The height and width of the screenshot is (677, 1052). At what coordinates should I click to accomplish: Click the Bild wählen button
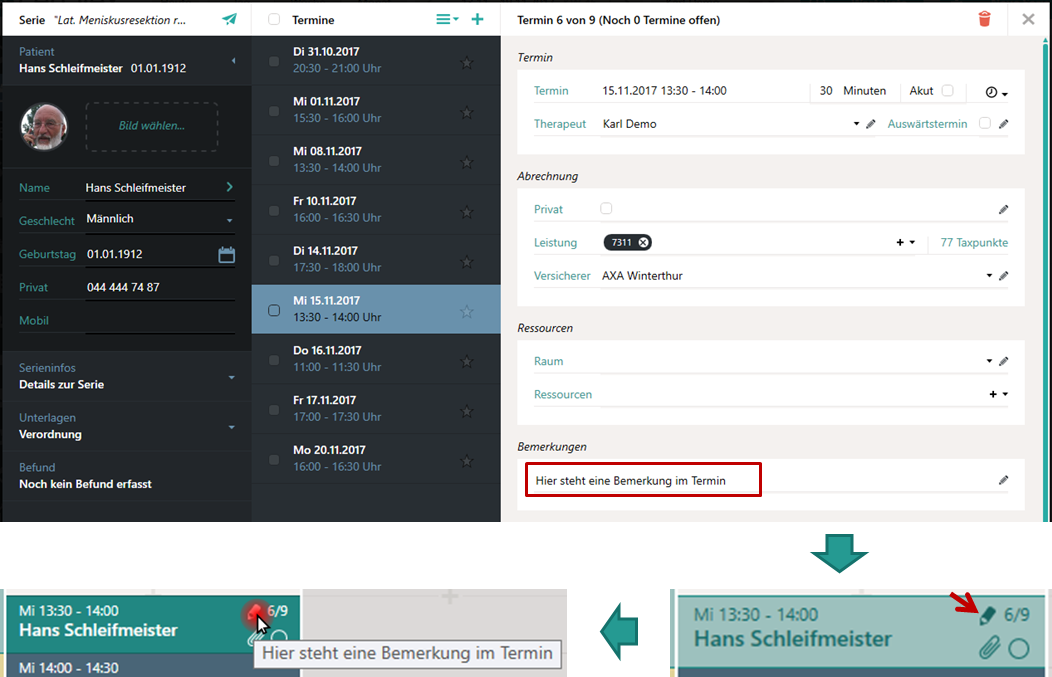point(152,126)
